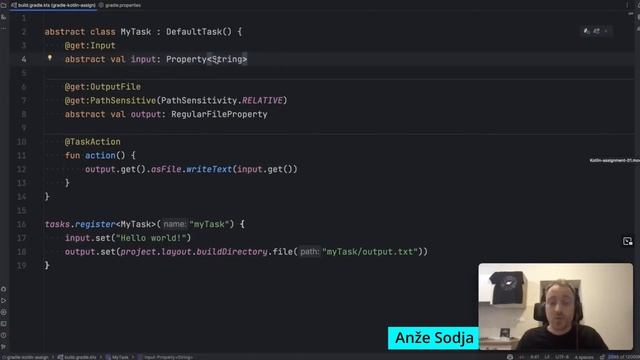This screenshot has width=640, height=360.
Task: Open the LF line separator selector
Action: pos(547,357)
